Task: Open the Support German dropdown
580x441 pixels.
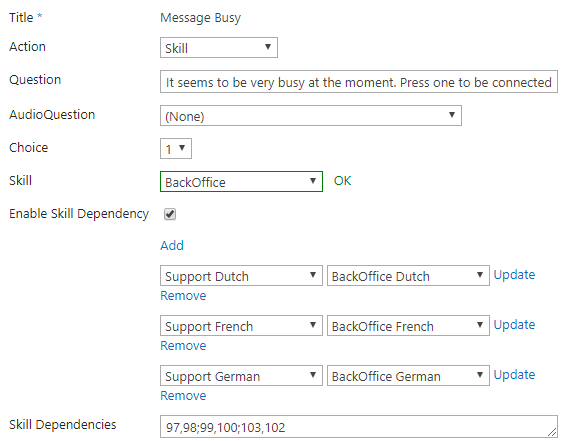Action: click(241, 376)
